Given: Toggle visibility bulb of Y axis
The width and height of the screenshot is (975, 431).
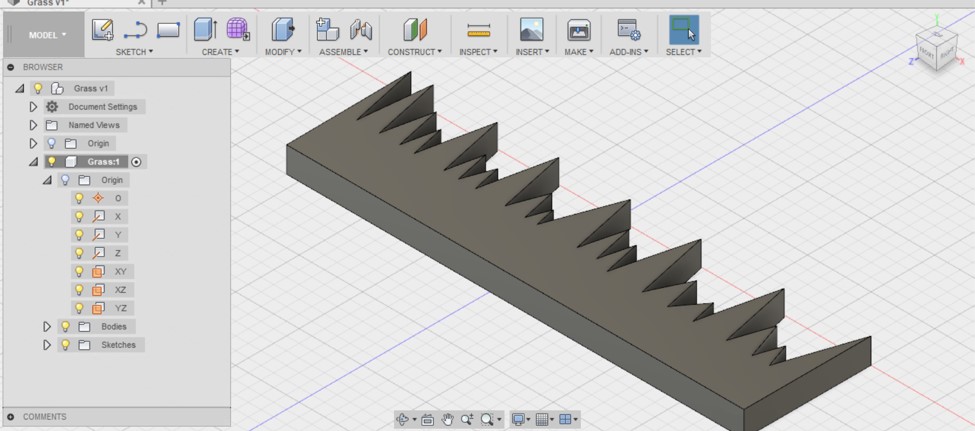Looking at the screenshot, I should coord(79,235).
